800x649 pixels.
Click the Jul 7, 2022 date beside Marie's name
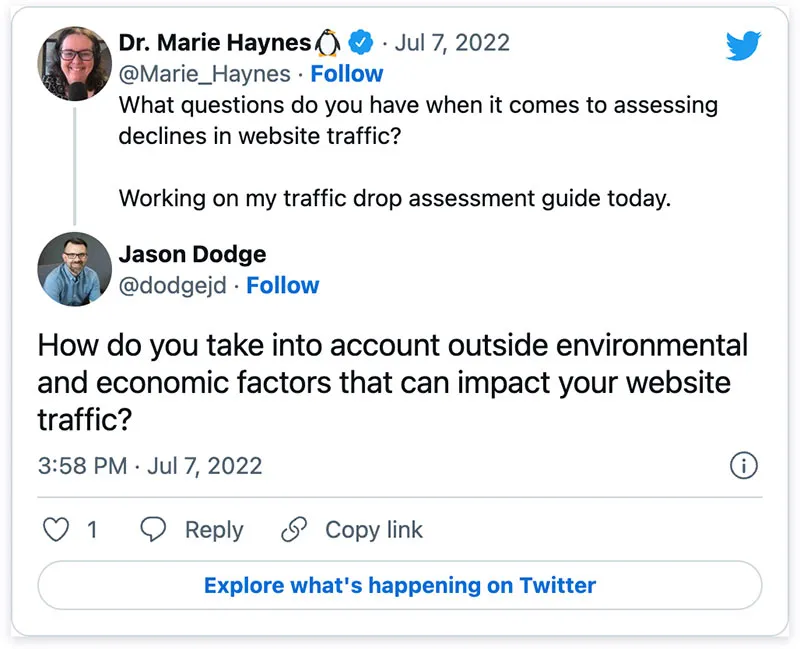click(x=452, y=43)
